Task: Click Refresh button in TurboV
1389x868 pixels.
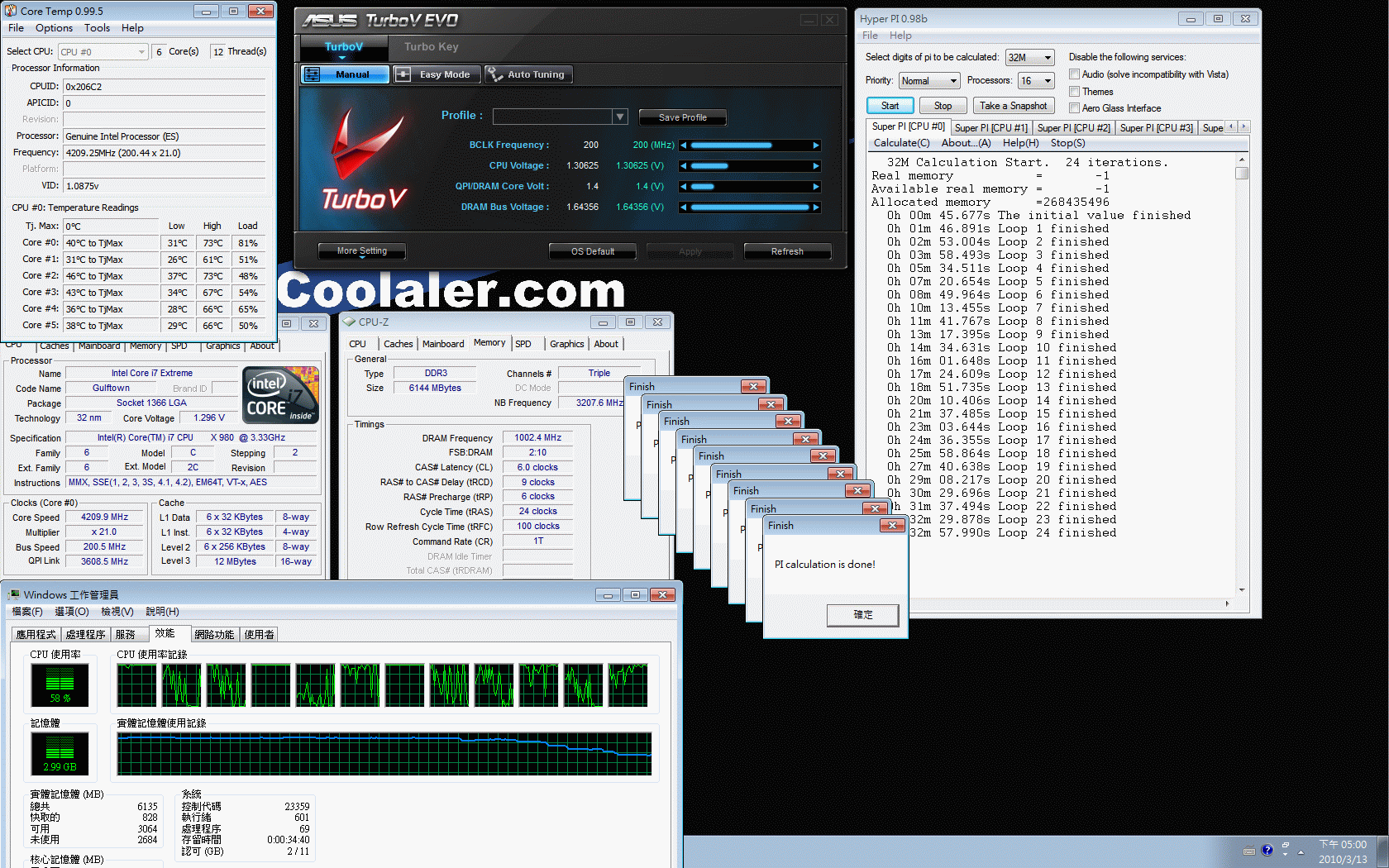Action: coord(787,251)
